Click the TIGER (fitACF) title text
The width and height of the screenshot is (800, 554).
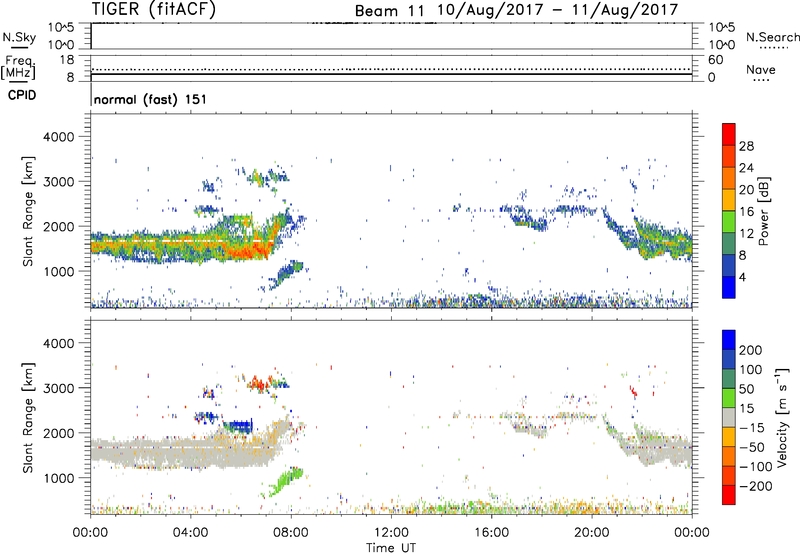pos(154,9)
